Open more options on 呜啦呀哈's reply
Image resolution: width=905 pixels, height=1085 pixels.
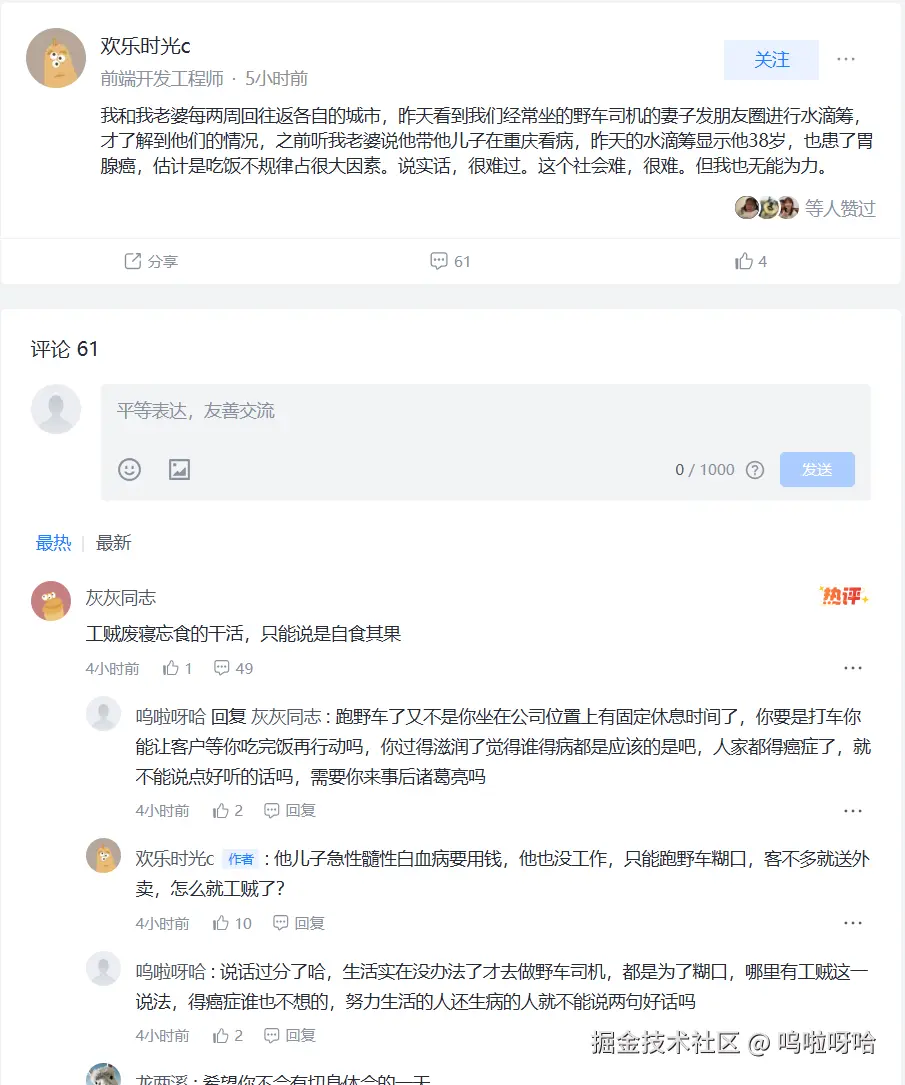tap(853, 810)
